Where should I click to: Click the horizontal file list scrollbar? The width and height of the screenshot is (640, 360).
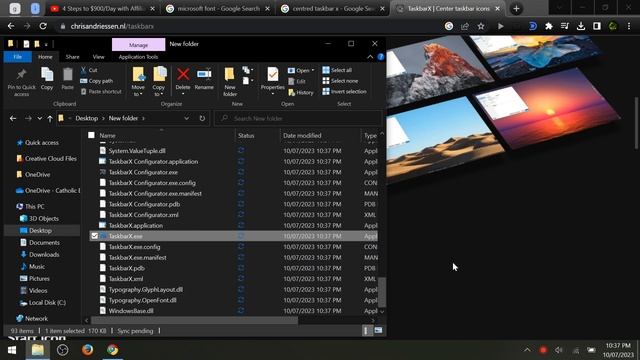[195, 320]
